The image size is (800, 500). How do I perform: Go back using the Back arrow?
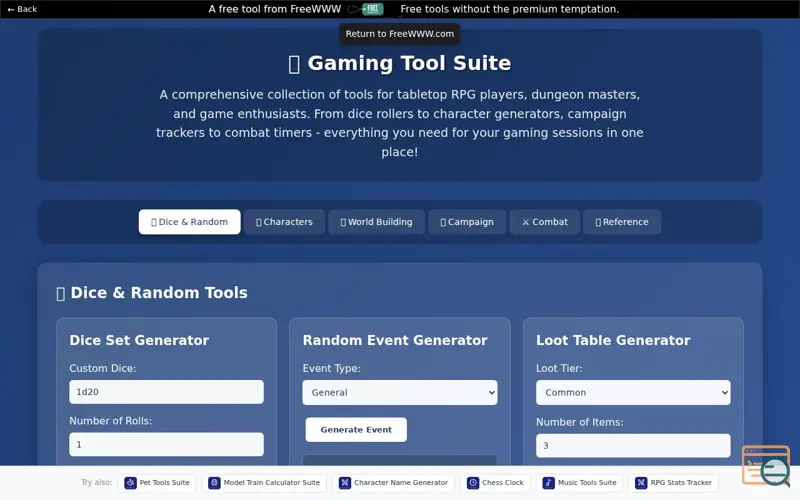[22, 9]
